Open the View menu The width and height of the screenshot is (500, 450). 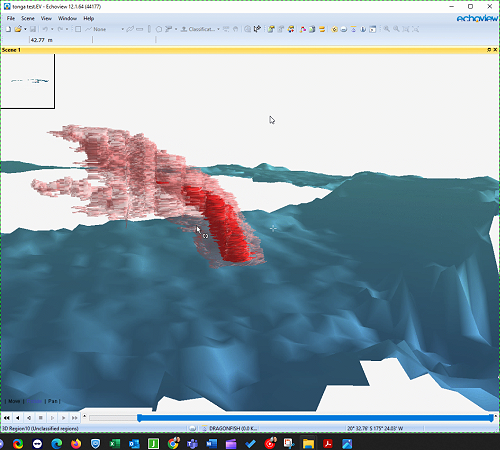click(46, 18)
